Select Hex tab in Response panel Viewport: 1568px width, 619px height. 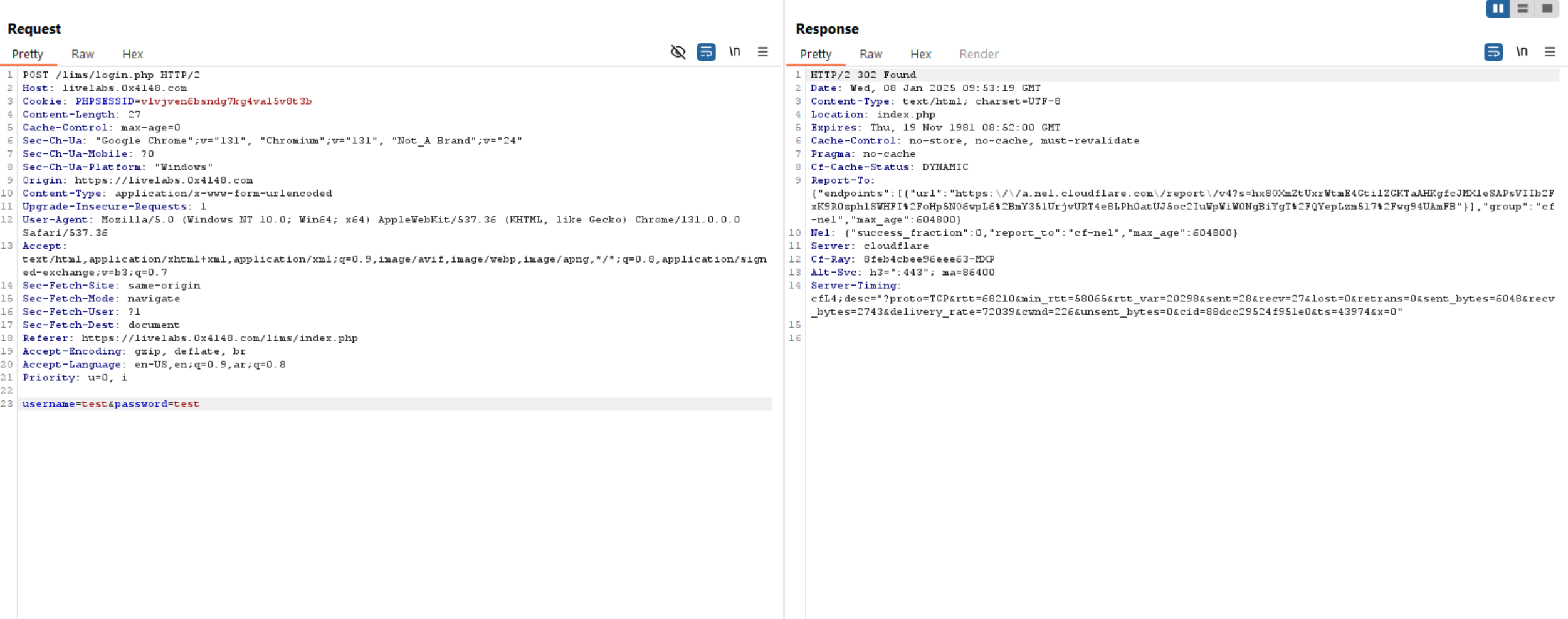[x=920, y=54]
